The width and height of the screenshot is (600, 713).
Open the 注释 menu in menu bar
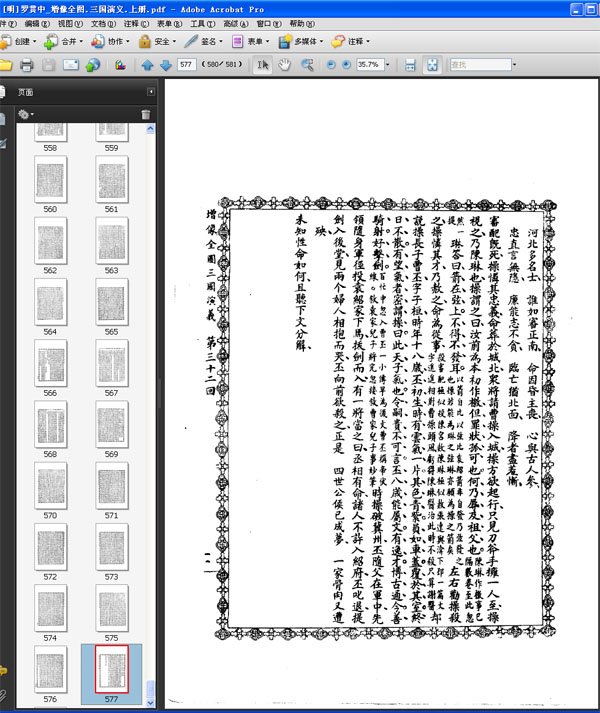(x=136, y=24)
